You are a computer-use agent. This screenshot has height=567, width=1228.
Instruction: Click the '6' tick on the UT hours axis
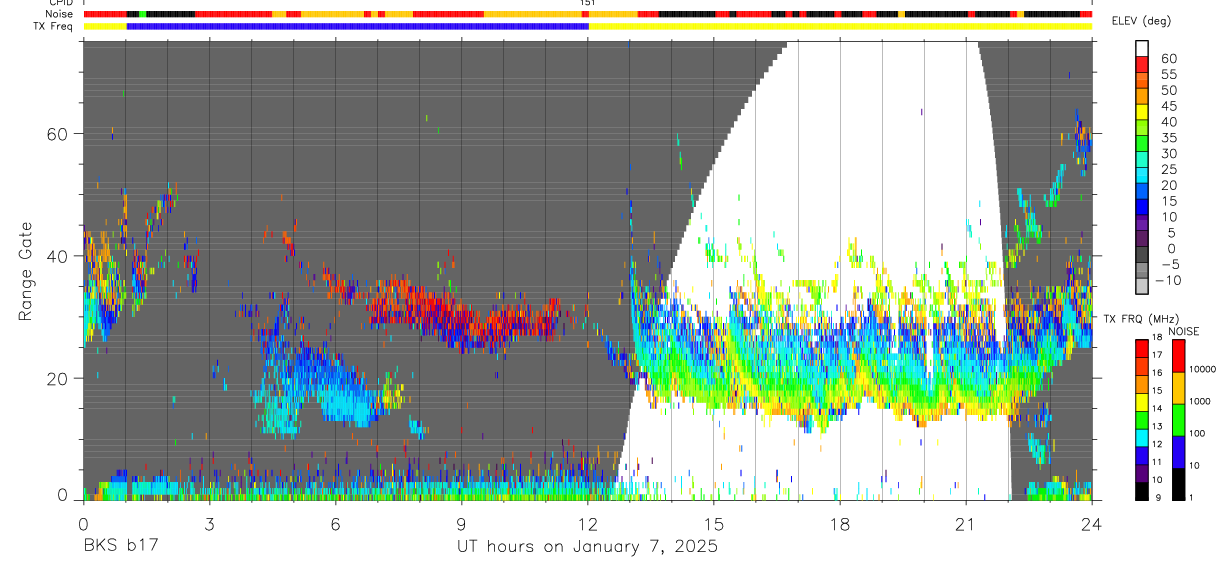[335, 524]
